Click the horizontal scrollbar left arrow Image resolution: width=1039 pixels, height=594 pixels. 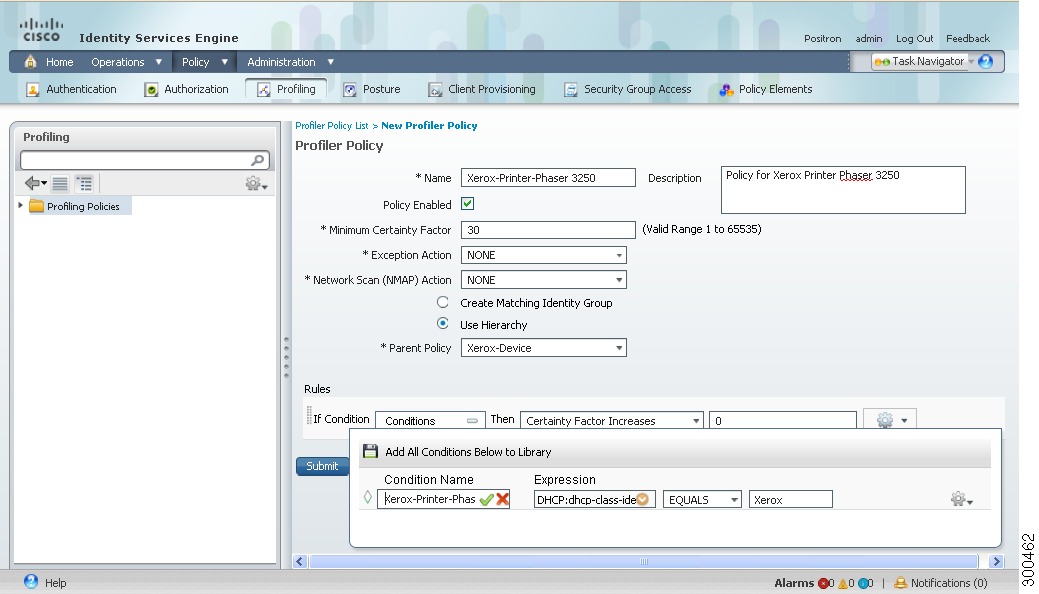tap(300, 562)
